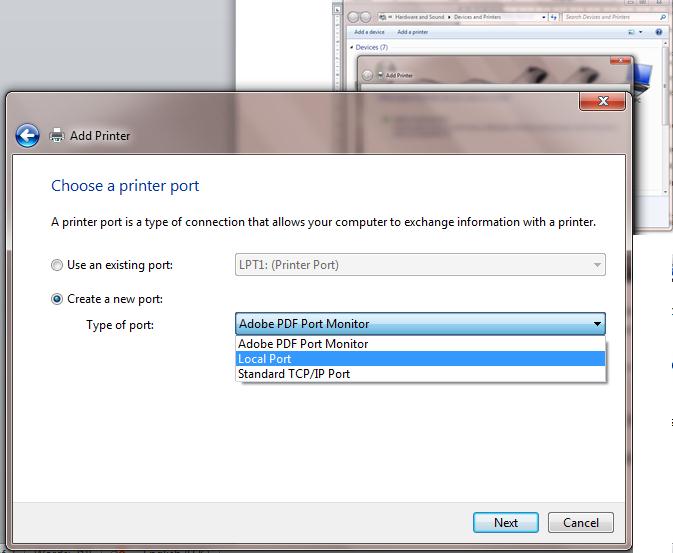Image resolution: width=673 pixels, height=553 pixels.
Task: Close the Add Printer wizard window
Action: point(603,103)
